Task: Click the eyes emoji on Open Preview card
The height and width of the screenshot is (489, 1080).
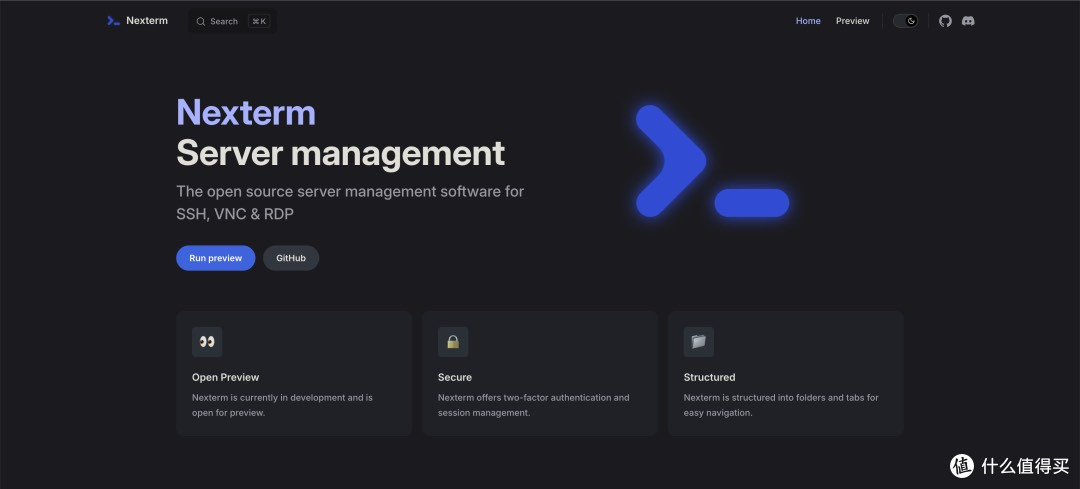Action: [207, 342]
